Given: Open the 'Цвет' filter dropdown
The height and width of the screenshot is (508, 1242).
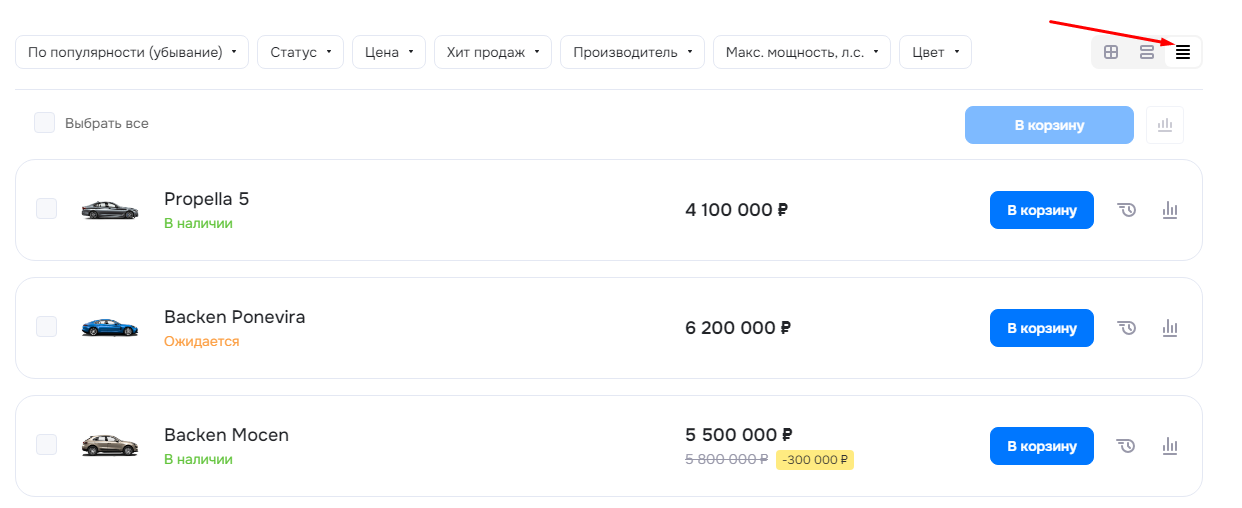Looking at the screenshot, I should click(x=935, y=52).
